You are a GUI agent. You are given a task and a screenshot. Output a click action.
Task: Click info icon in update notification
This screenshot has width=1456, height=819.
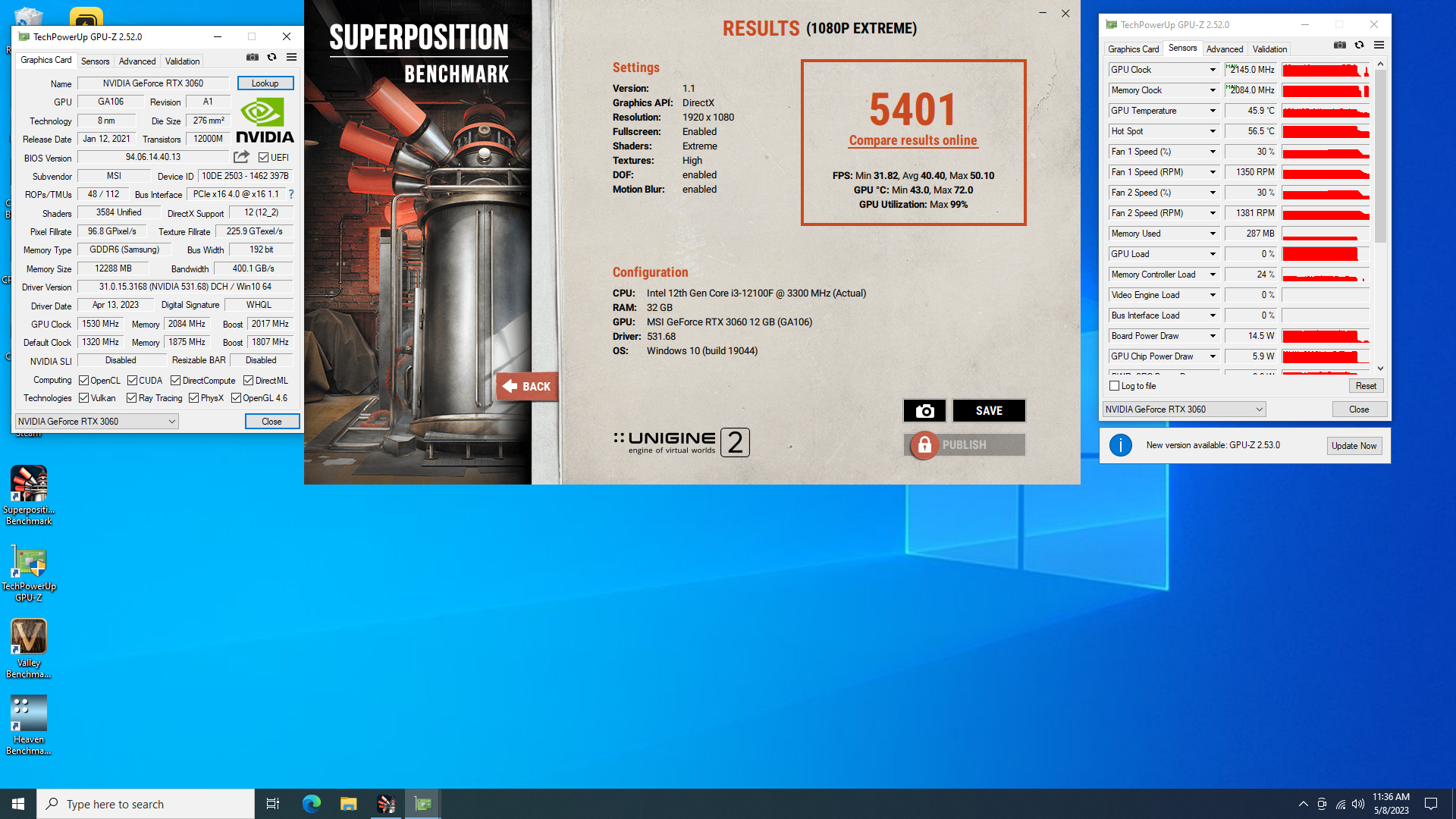pos(1120,445)
